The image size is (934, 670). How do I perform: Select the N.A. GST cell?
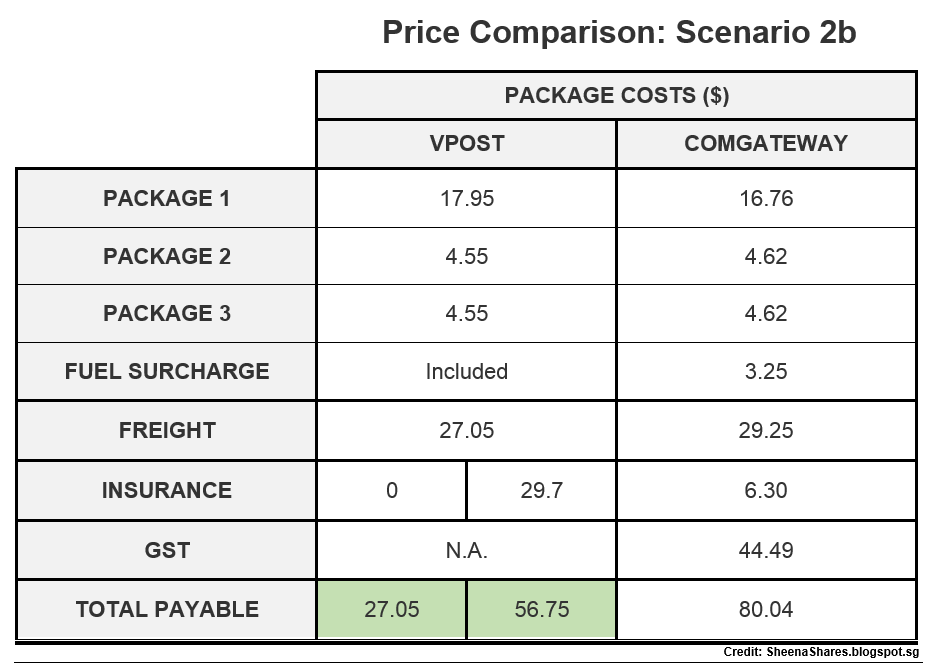pos(466,550)
